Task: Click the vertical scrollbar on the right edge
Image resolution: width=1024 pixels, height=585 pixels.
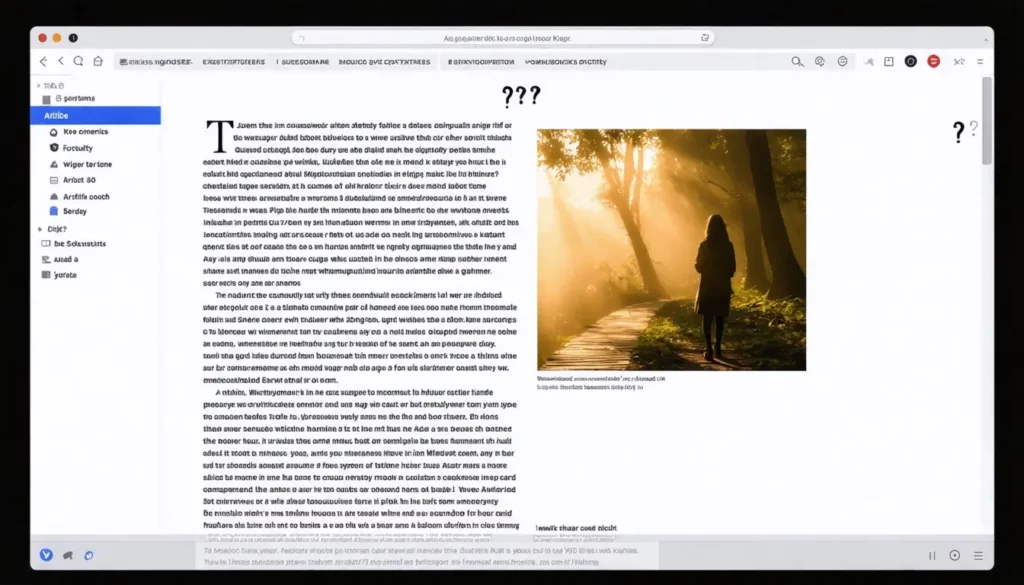Action: click(987, 120)
